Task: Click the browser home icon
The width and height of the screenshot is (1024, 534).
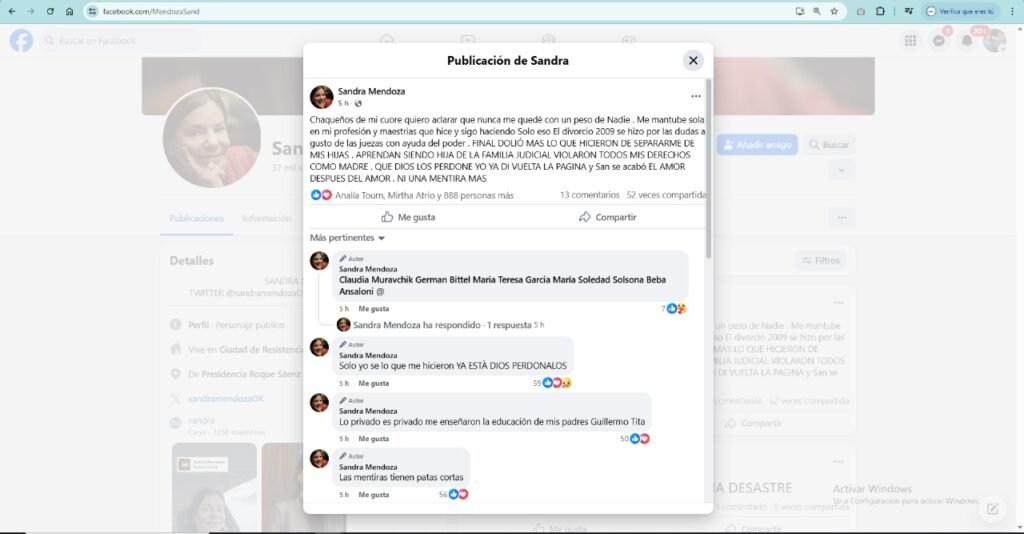Action: click(69, 11)
